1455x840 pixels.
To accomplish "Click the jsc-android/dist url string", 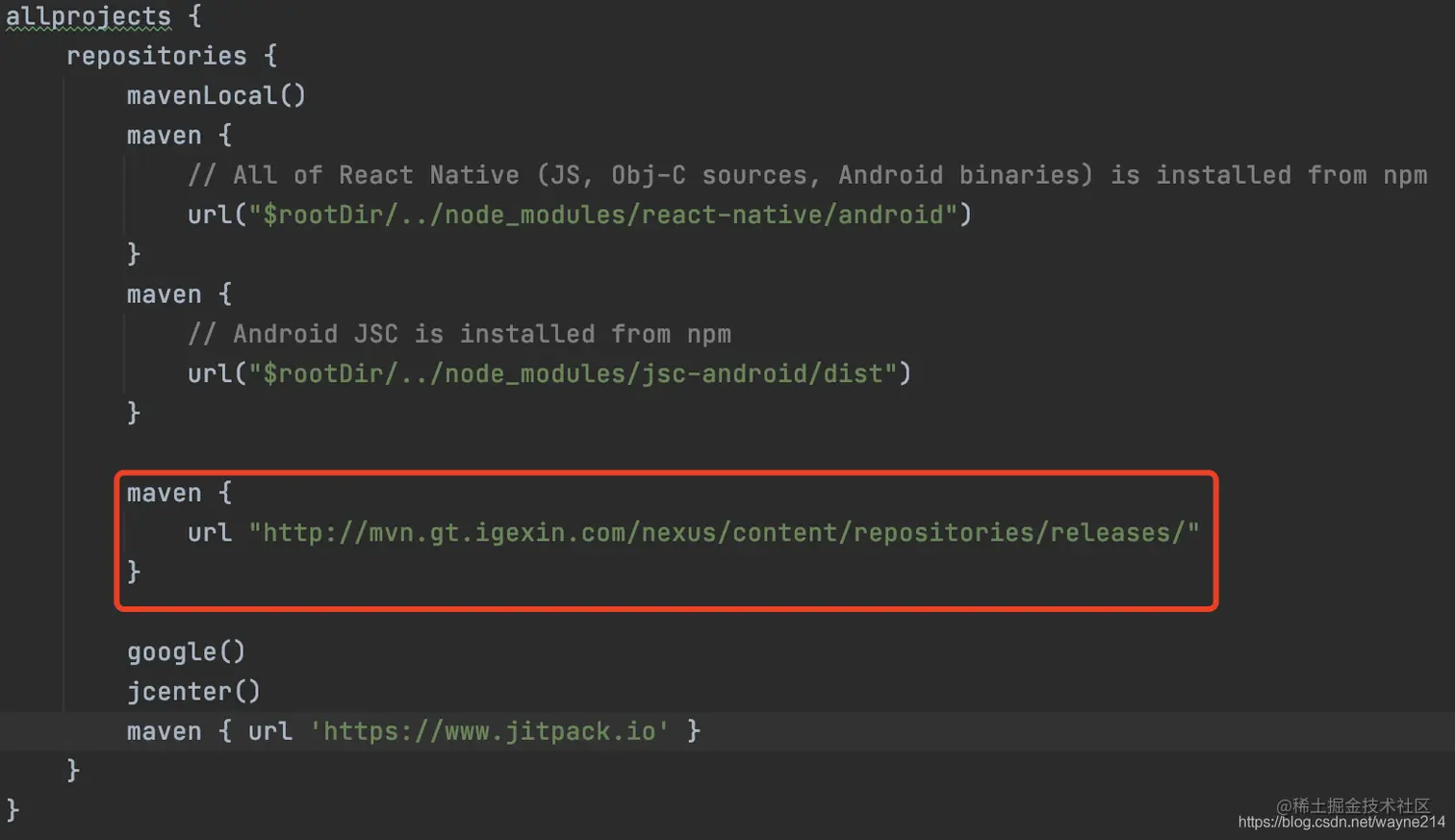I will pos(573,373).
